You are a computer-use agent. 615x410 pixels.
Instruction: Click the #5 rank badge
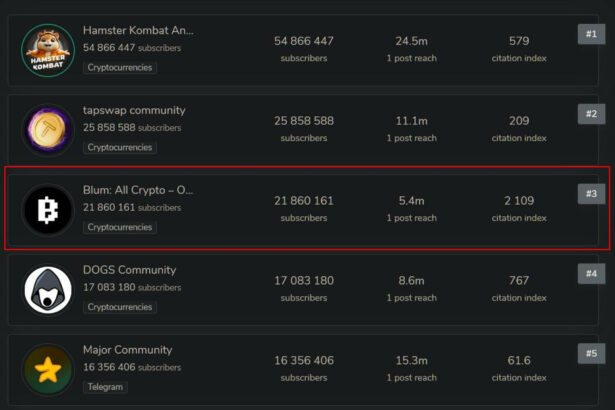click(x=591, y=352)
